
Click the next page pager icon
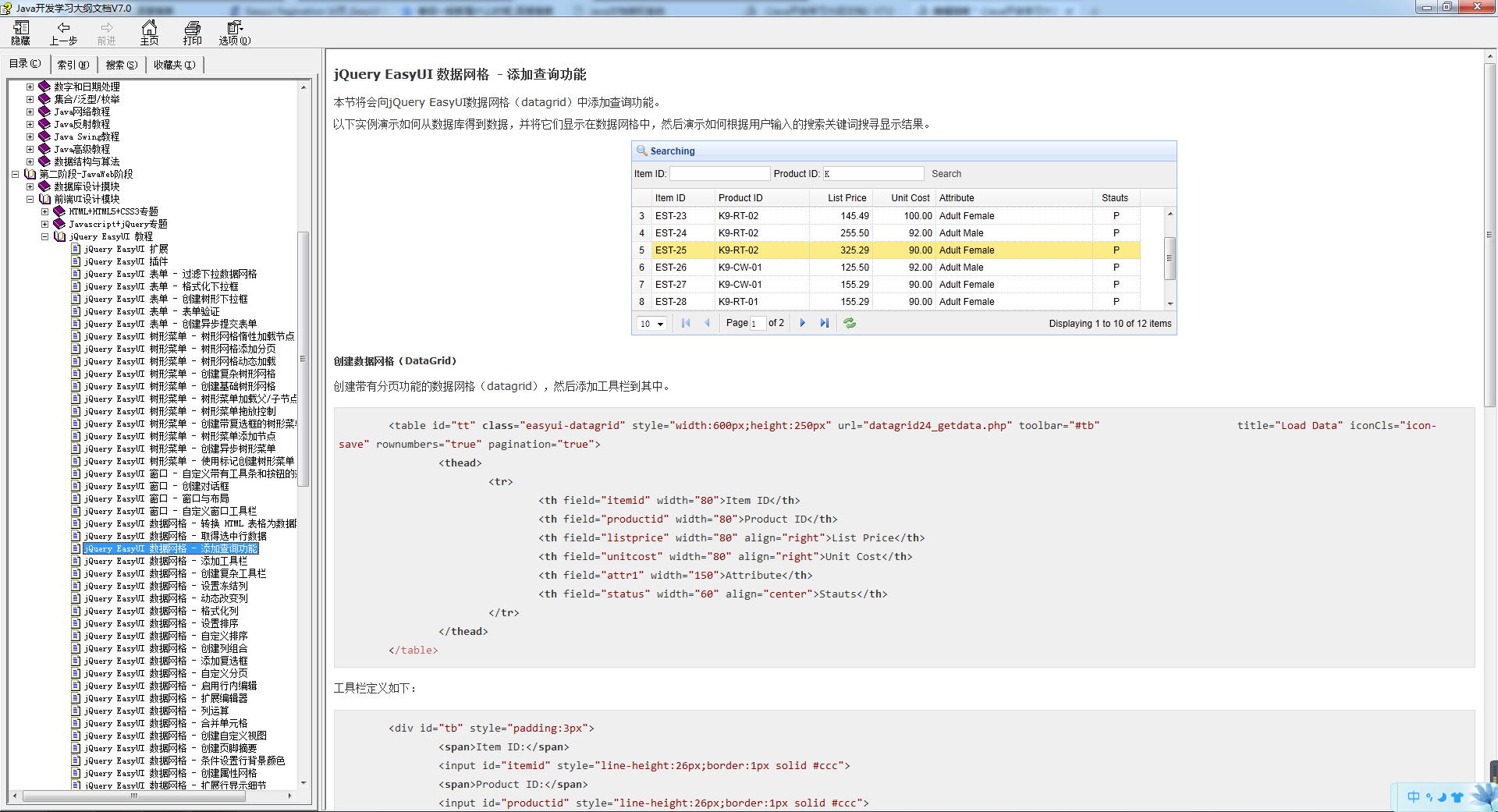(802, 323)
